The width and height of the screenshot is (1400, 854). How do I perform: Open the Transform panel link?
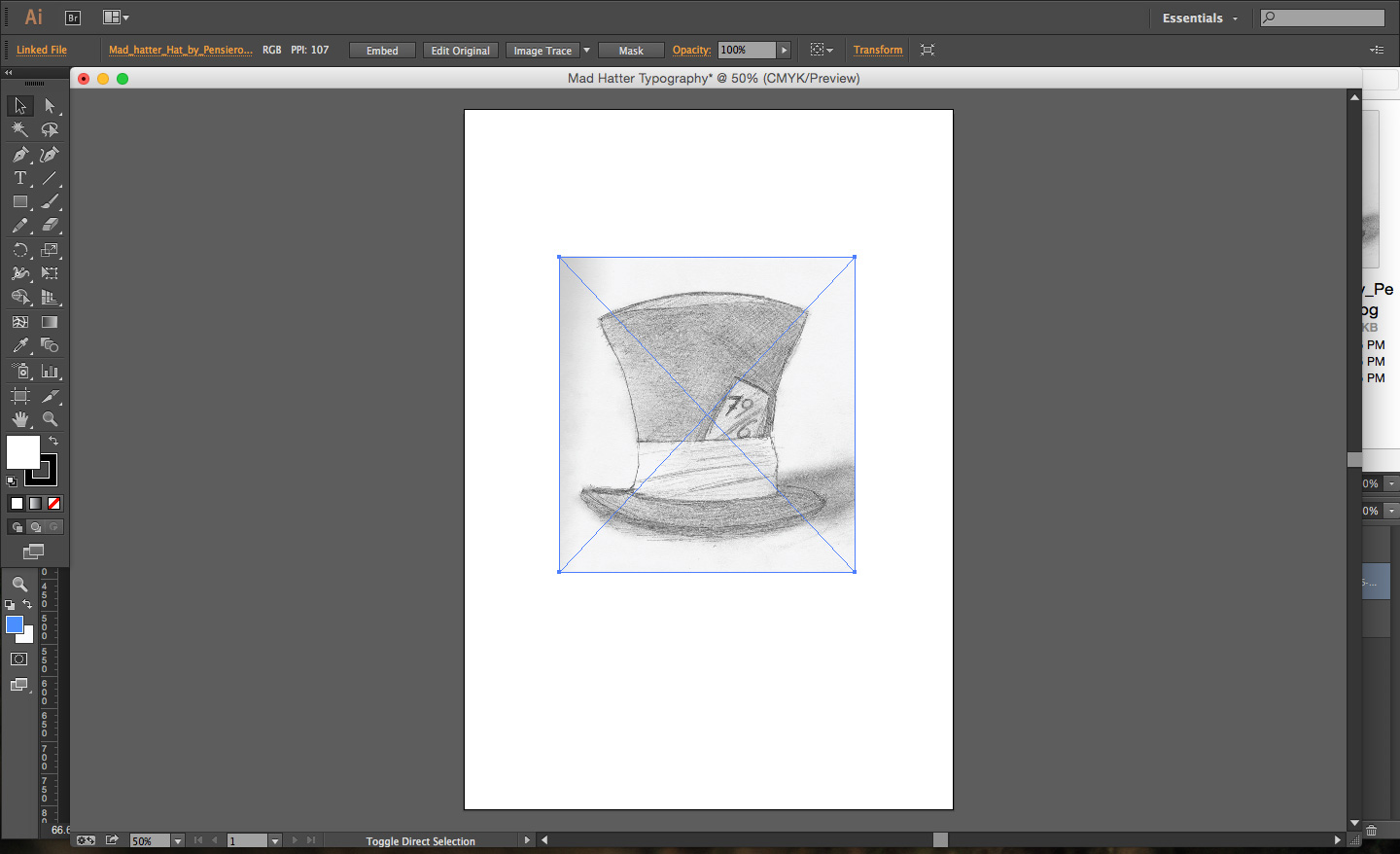click(x=878, y=50)
